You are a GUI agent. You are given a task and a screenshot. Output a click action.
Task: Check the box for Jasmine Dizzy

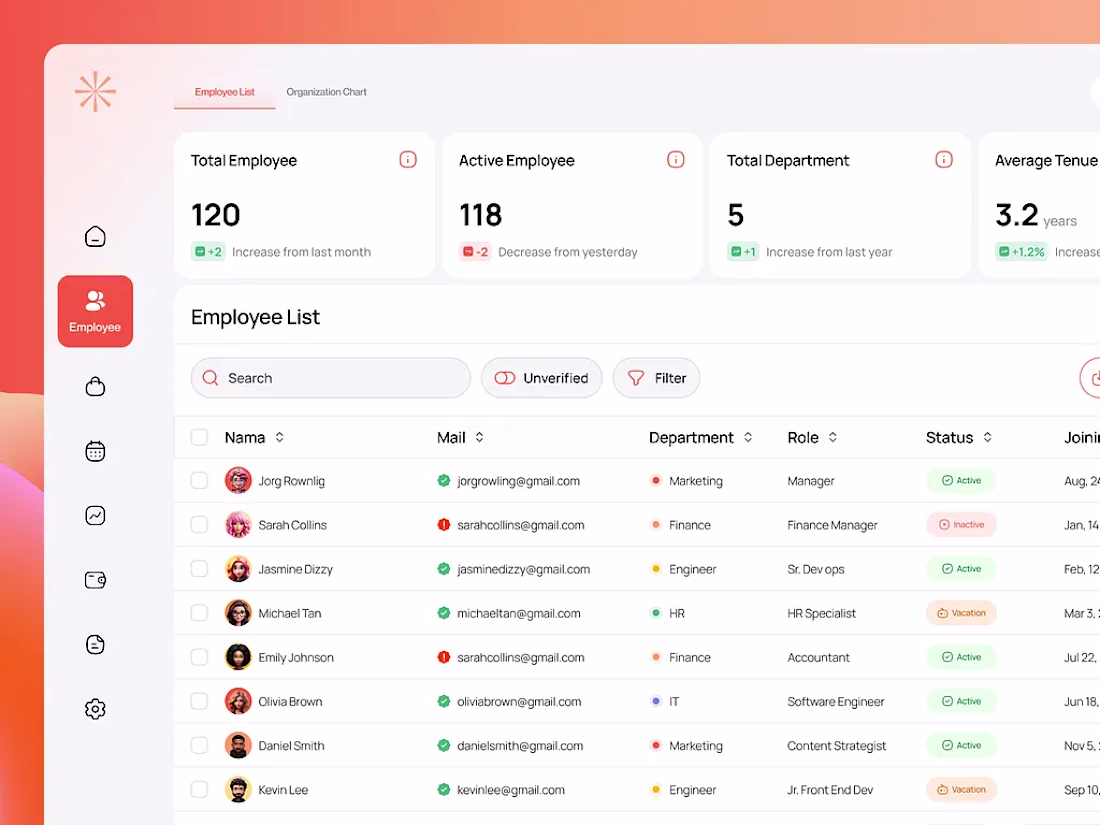[x=199, y=569]
